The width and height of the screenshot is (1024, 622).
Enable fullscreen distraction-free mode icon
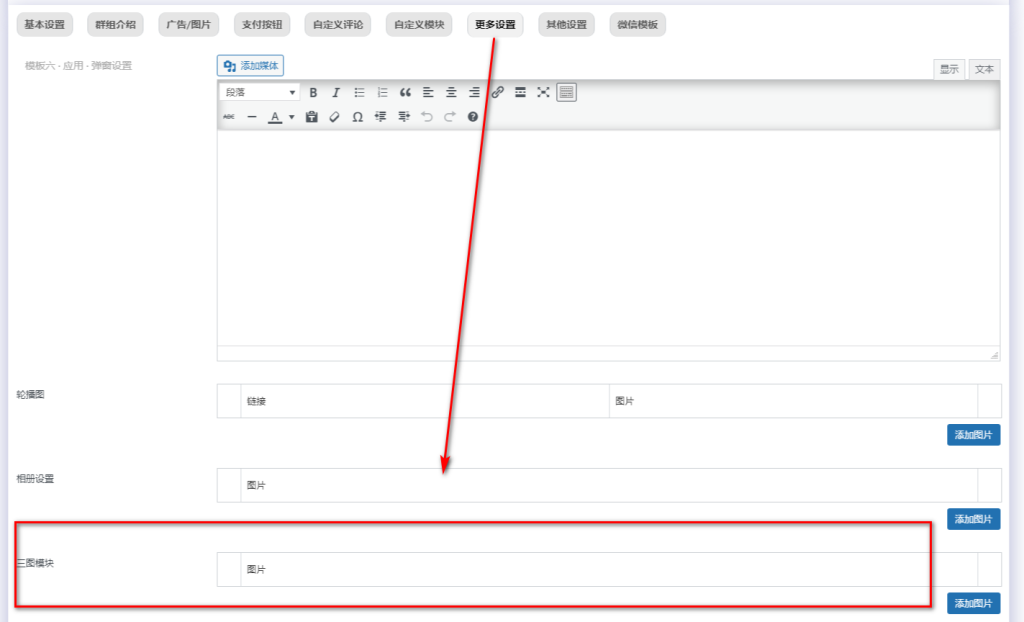click(x=543, y=92)
